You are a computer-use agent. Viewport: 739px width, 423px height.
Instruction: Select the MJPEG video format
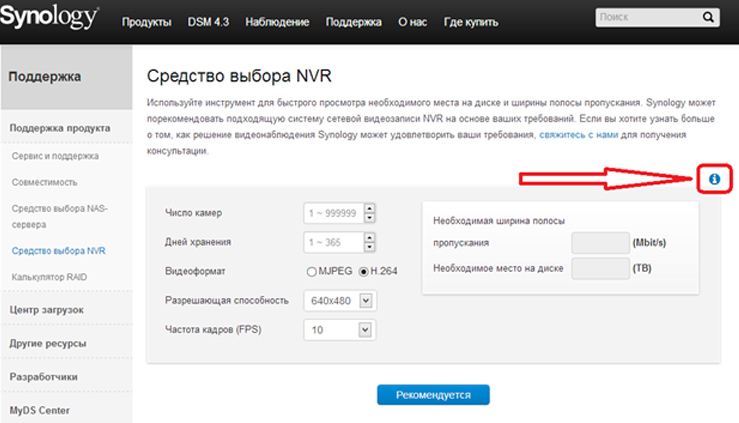[311, 272]
